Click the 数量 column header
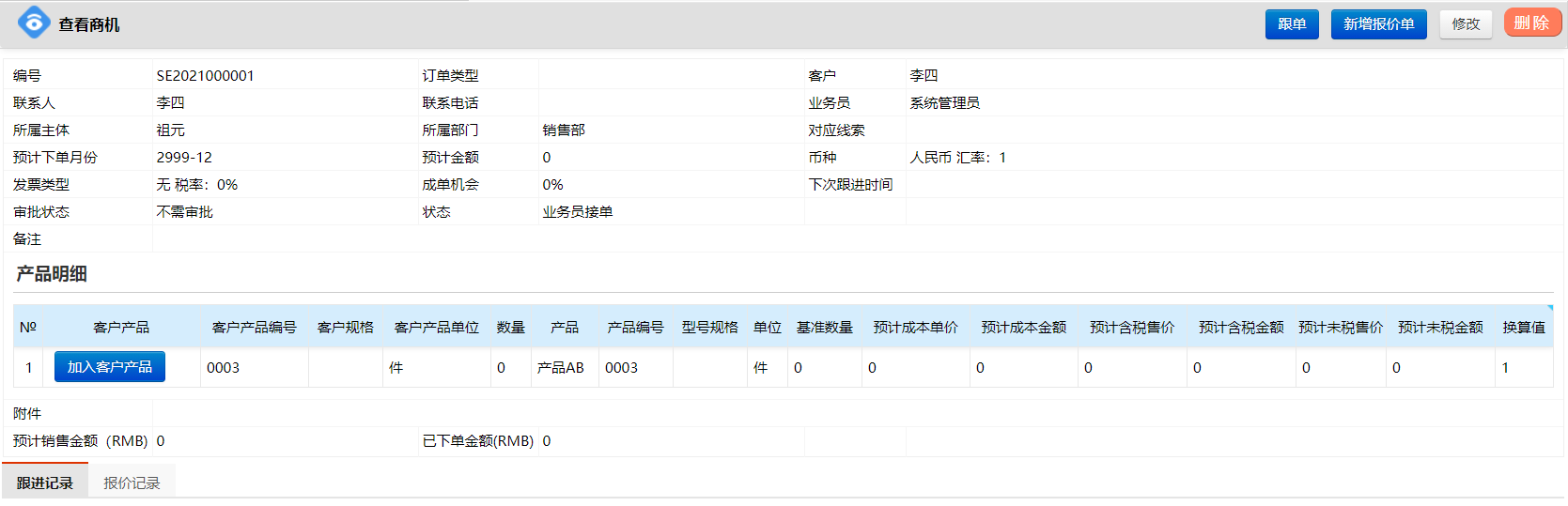Image resolution: width=1568 pixels, height=506 pixels. (510, 328)
